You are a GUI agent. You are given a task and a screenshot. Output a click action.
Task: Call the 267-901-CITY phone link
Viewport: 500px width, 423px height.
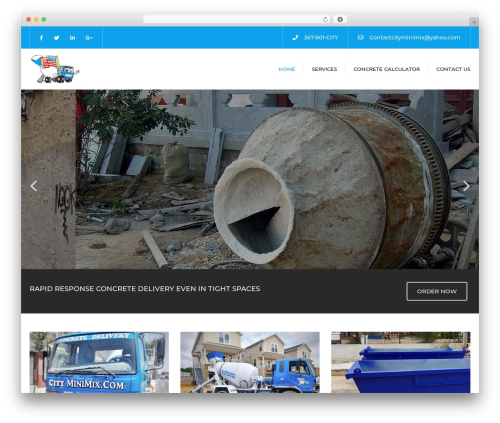(321, 38)
